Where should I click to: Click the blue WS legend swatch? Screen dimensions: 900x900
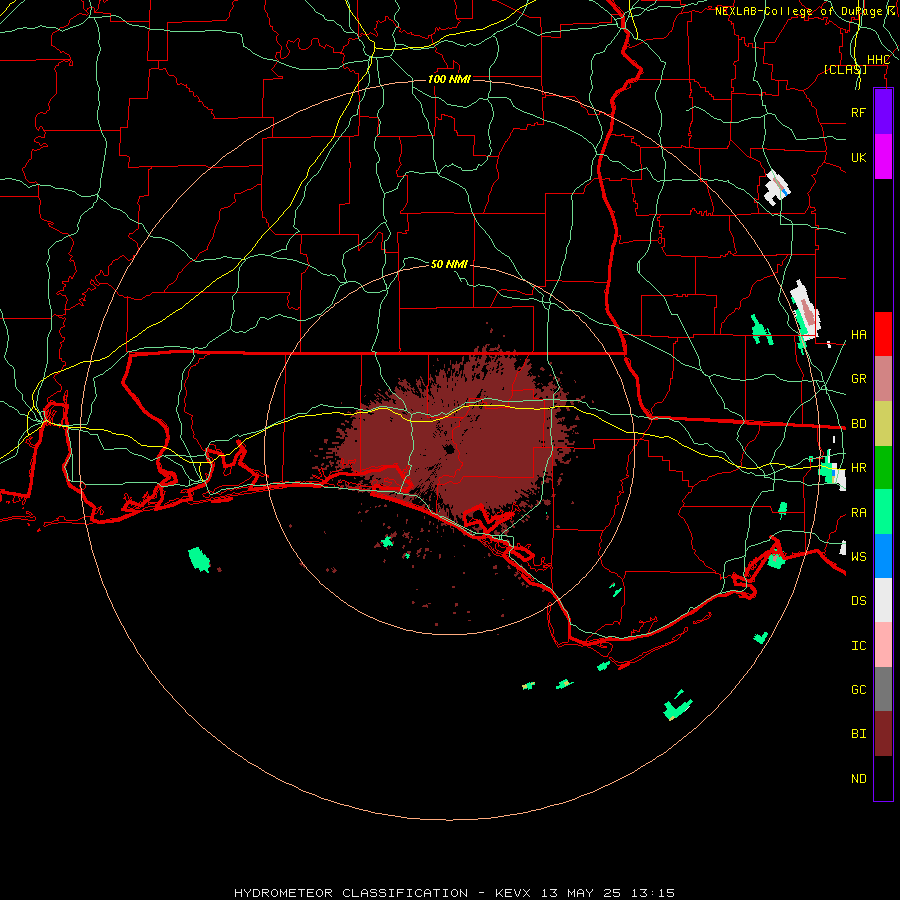883,556
